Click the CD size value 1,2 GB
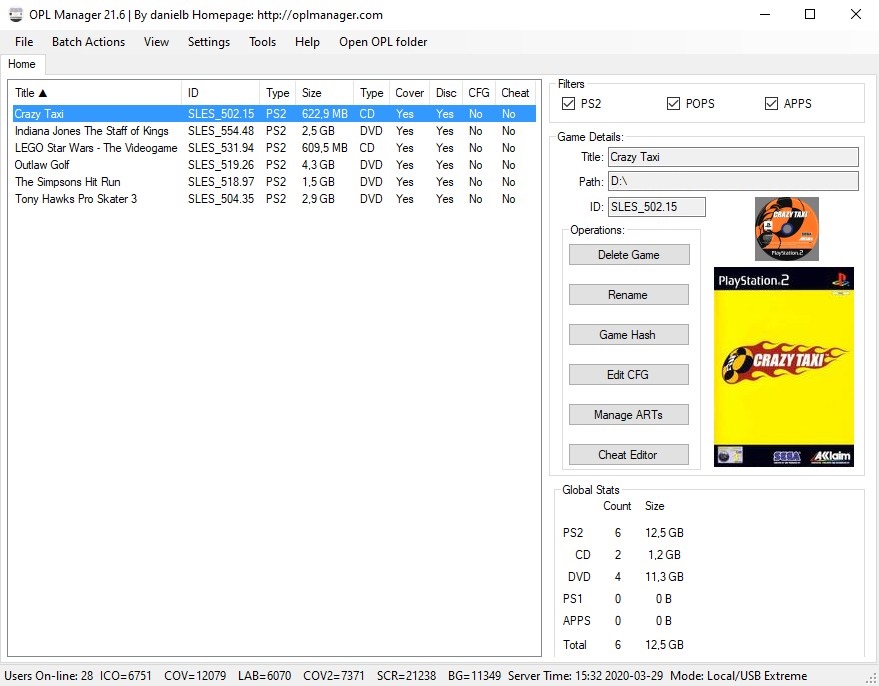The image size is (879, 686). point(664,555)
